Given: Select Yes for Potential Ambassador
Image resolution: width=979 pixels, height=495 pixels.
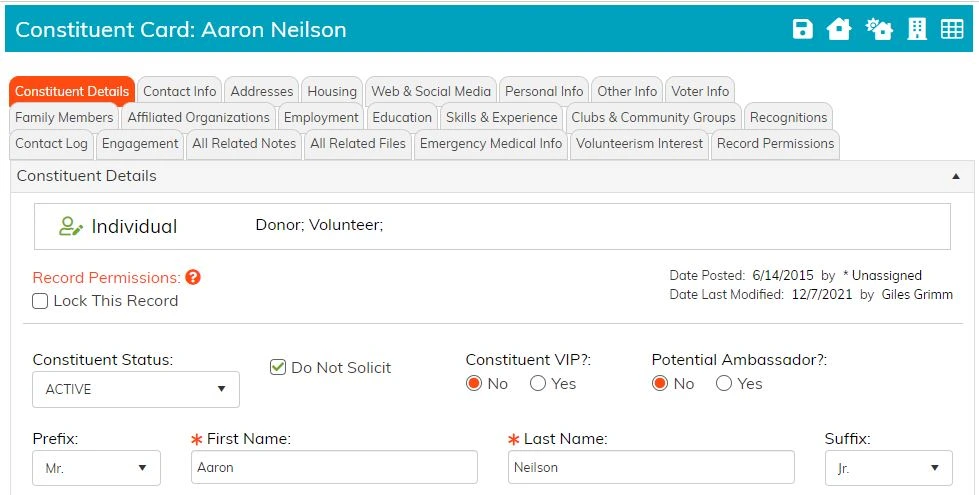Looking at the screenshot, I should pos(724,383).
